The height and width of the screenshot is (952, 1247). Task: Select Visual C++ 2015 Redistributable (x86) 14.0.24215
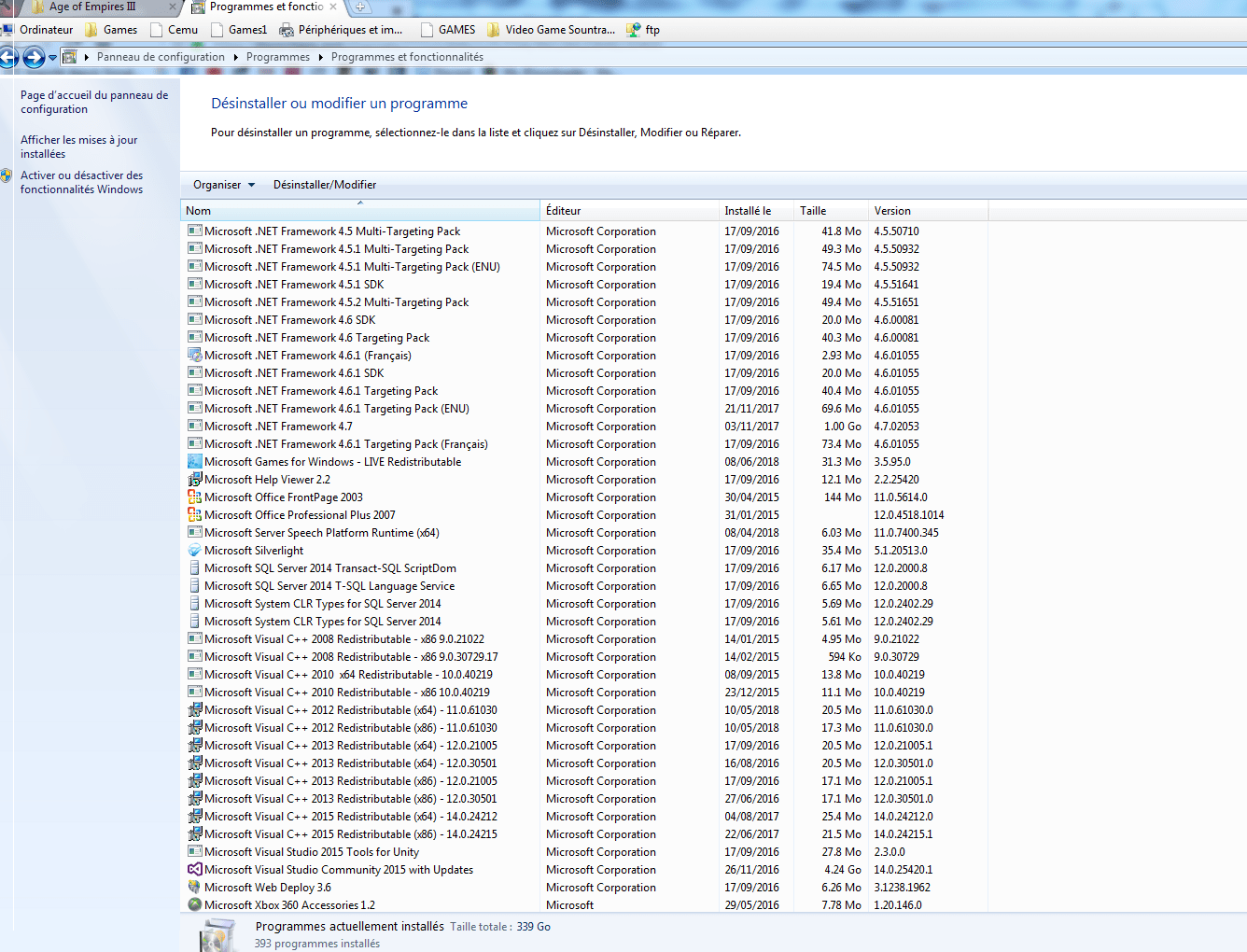[x=351, y=834]
